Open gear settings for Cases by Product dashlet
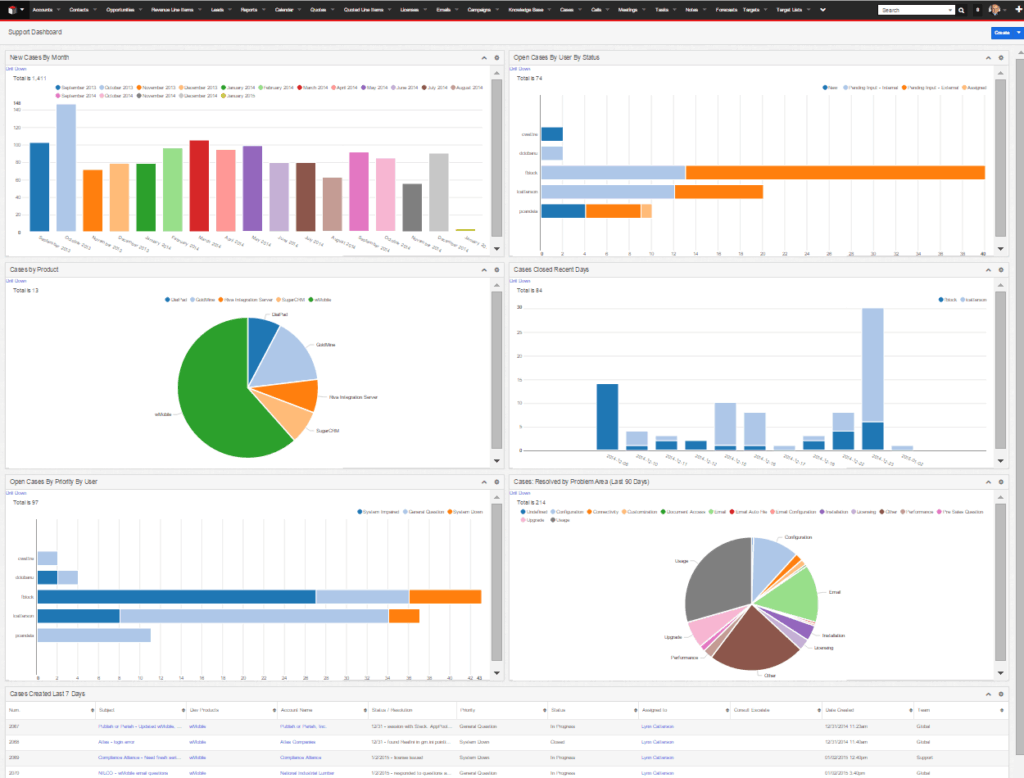 click(x=496, y=270)
